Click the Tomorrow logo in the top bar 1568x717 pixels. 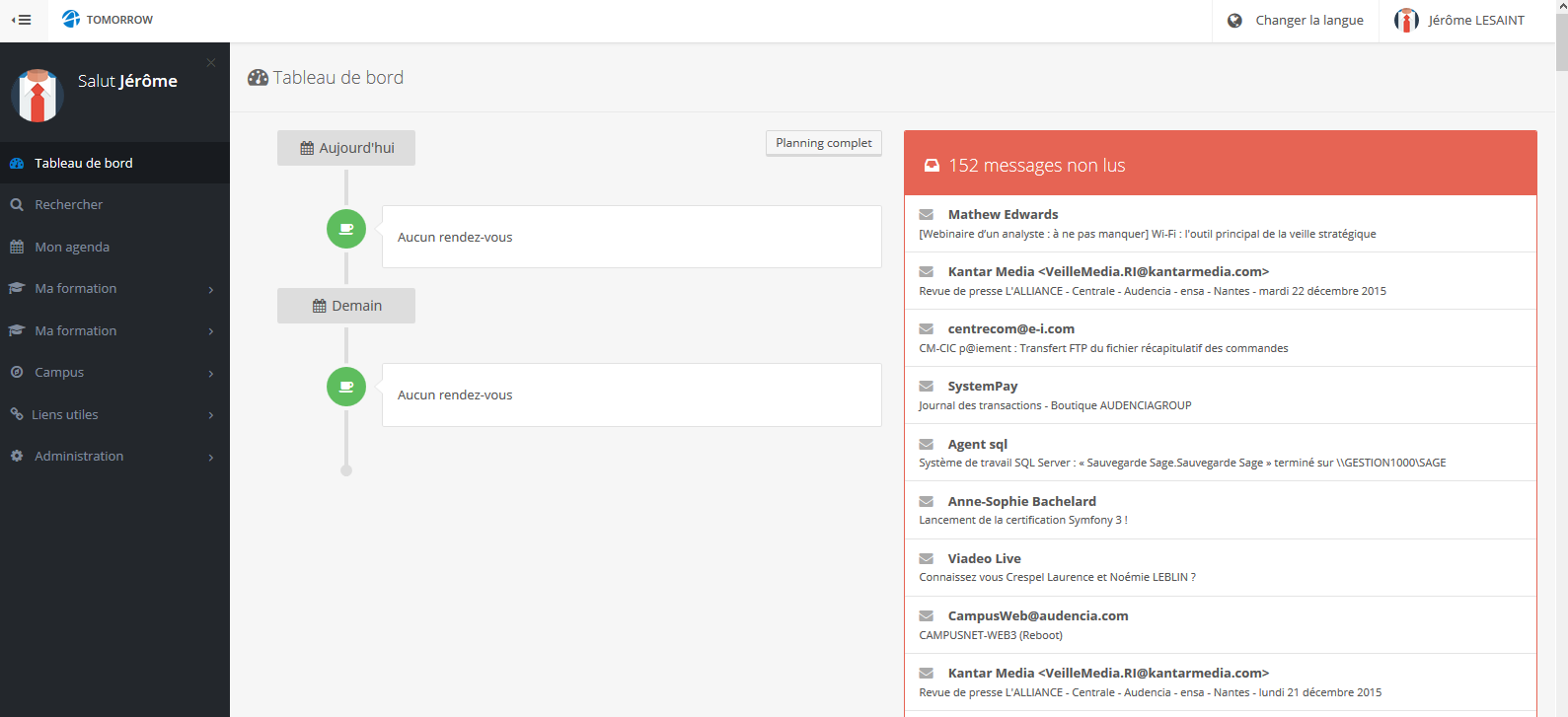click(108, 20)
